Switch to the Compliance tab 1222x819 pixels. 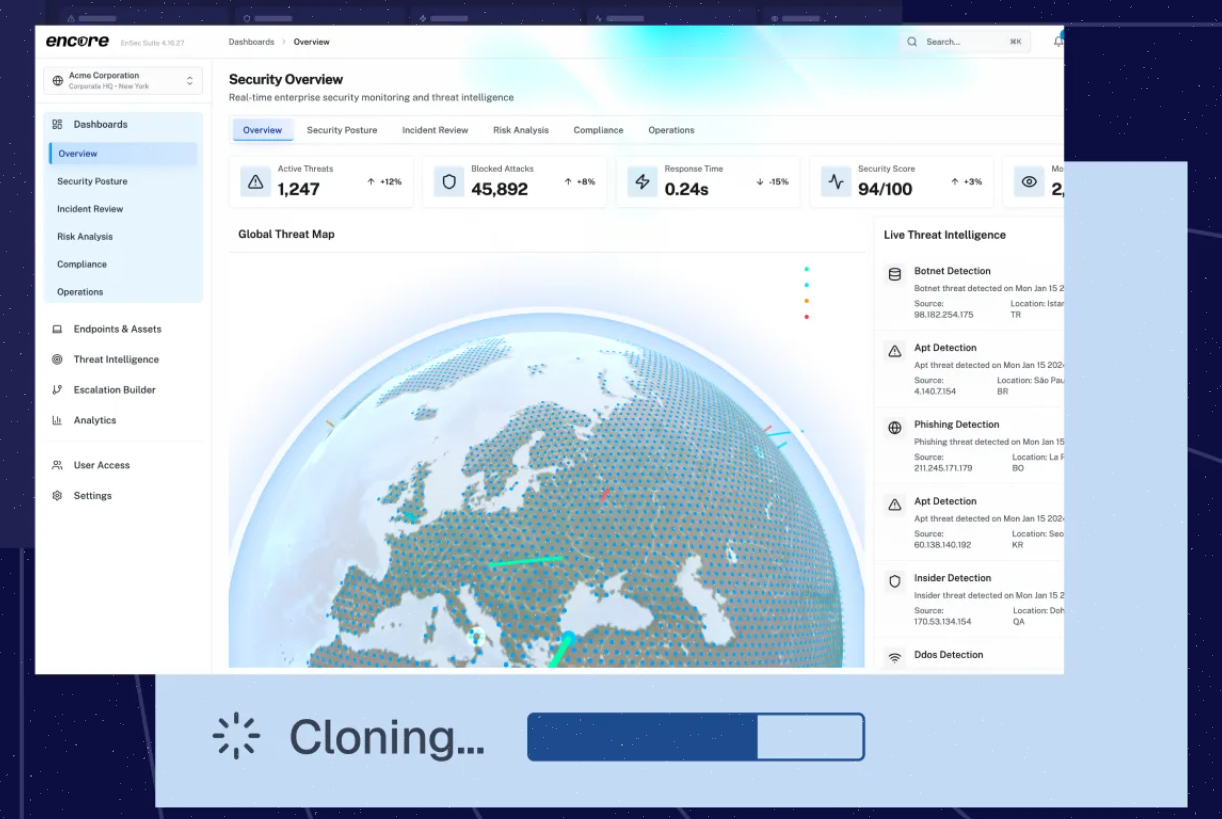click(598, 130)
